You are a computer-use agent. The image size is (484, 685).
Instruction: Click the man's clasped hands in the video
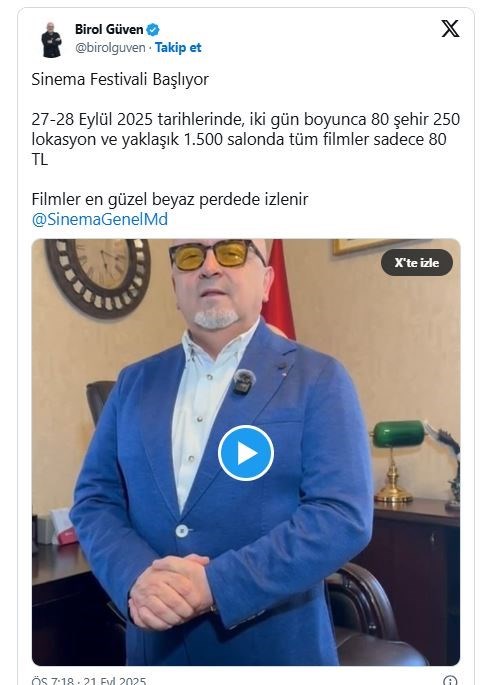pyautogui.click(x=171, y=590)
